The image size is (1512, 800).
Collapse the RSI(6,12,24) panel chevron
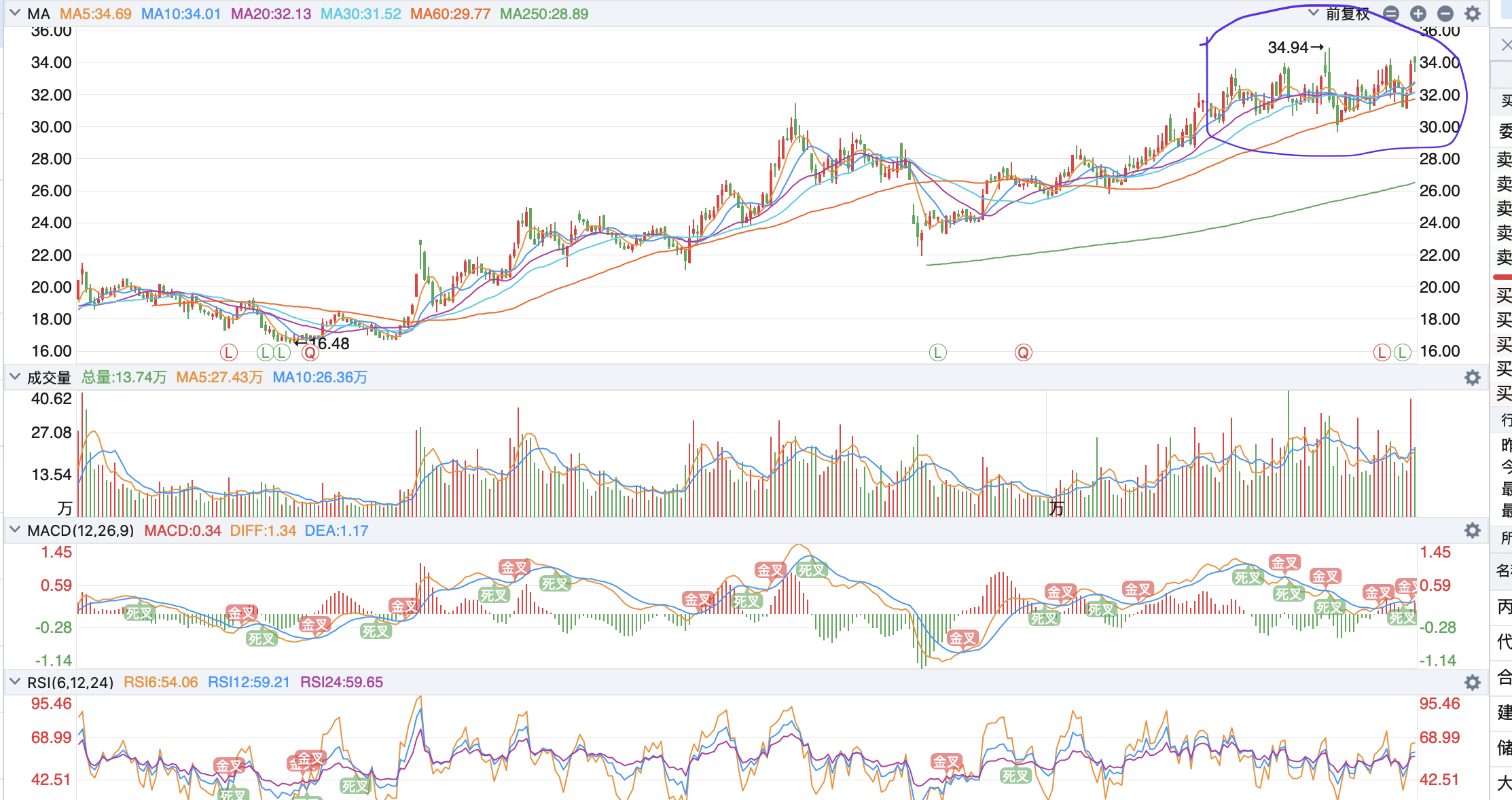click(x=15, y=681)
